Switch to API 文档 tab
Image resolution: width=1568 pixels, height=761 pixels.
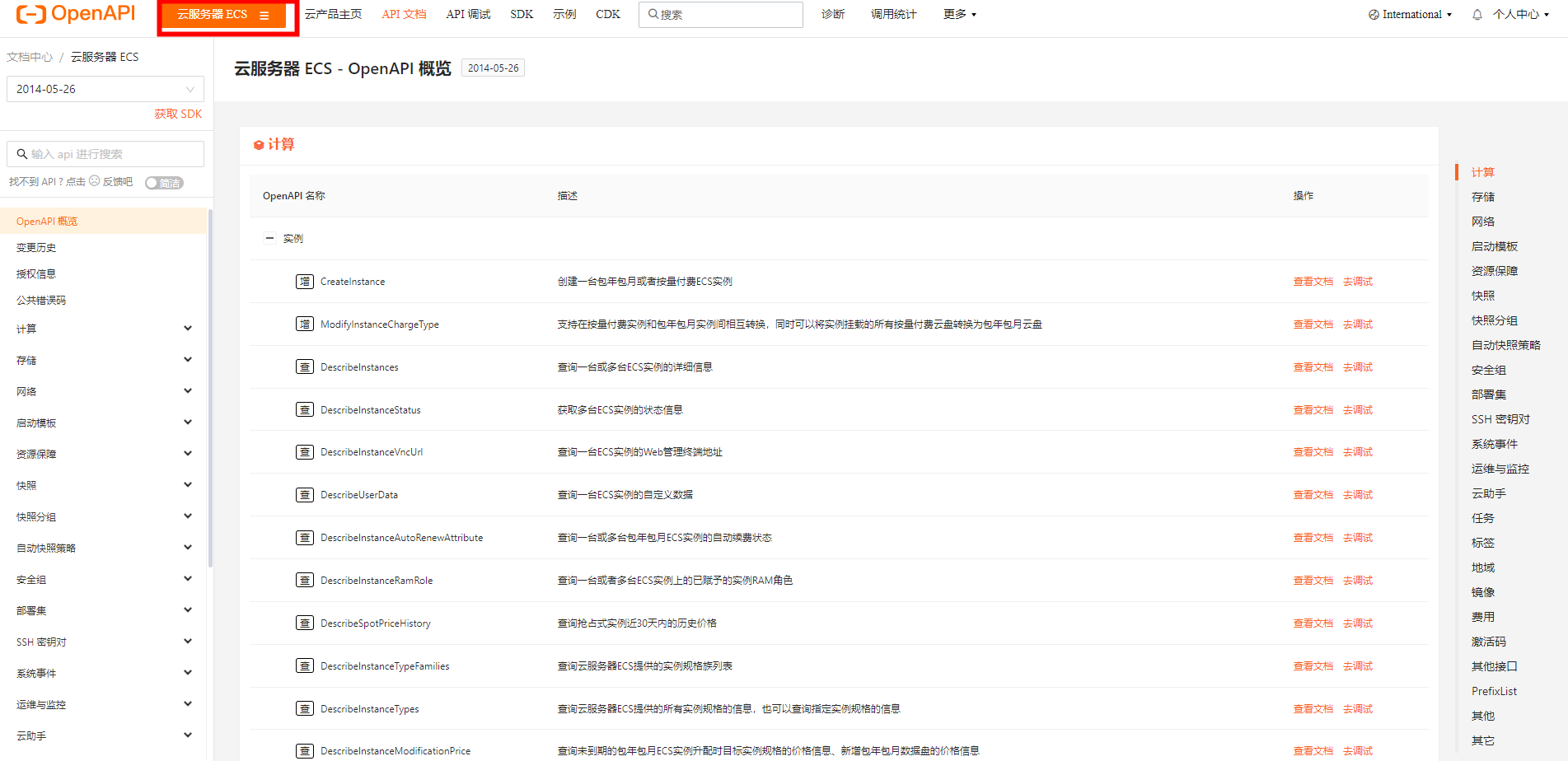[404, 15]
